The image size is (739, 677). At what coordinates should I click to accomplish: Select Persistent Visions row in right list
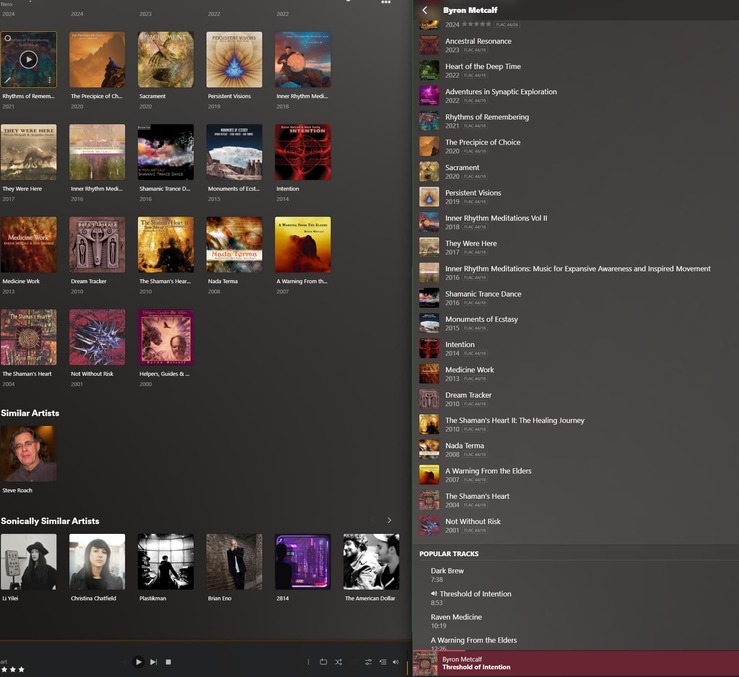click(576, 197)
